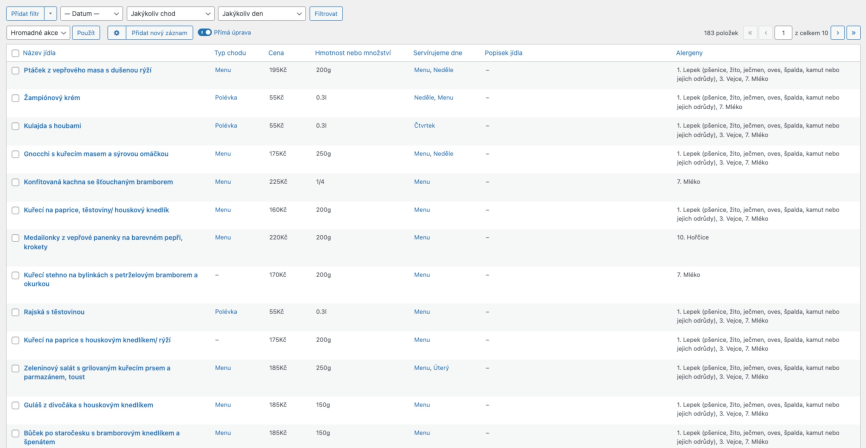The image size is (866, 448).
Task: Open the Datum dropdown
Action: (x=91, y=13)
